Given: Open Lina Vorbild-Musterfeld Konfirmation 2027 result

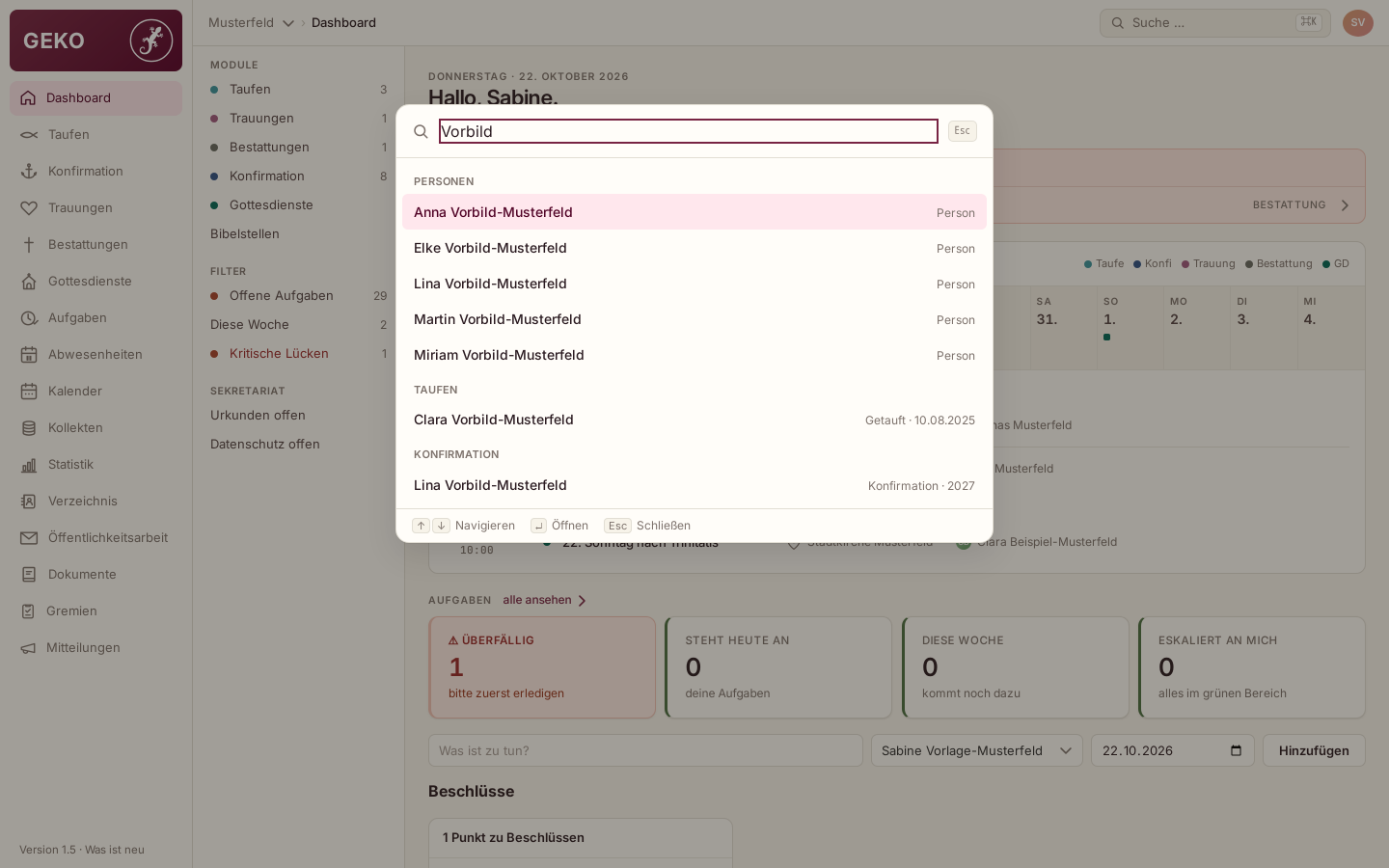Looking at the screenshot, I should click(x=694, y=485).
